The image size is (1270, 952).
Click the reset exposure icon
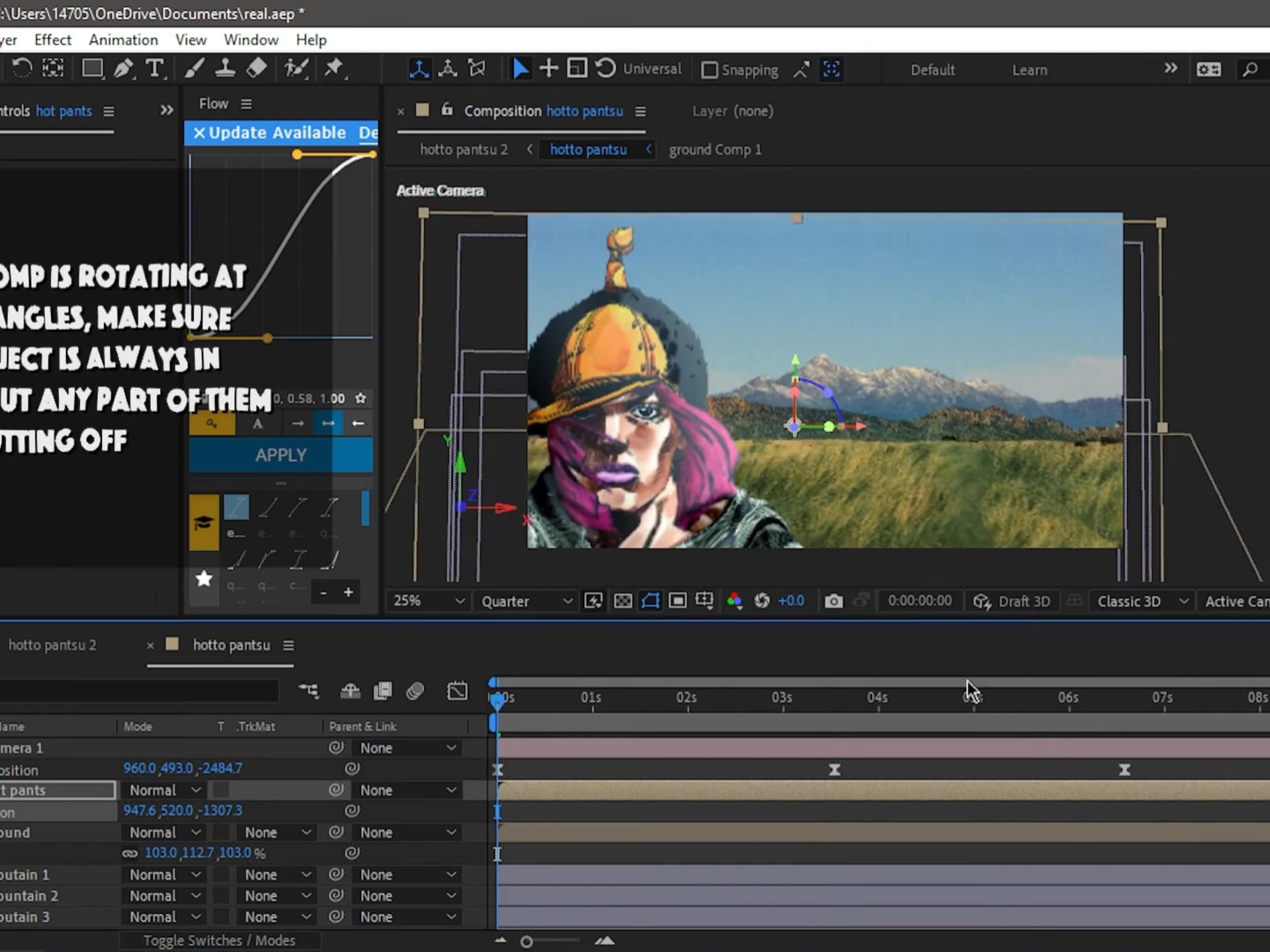pyautogui.click(x=762, y=601)
